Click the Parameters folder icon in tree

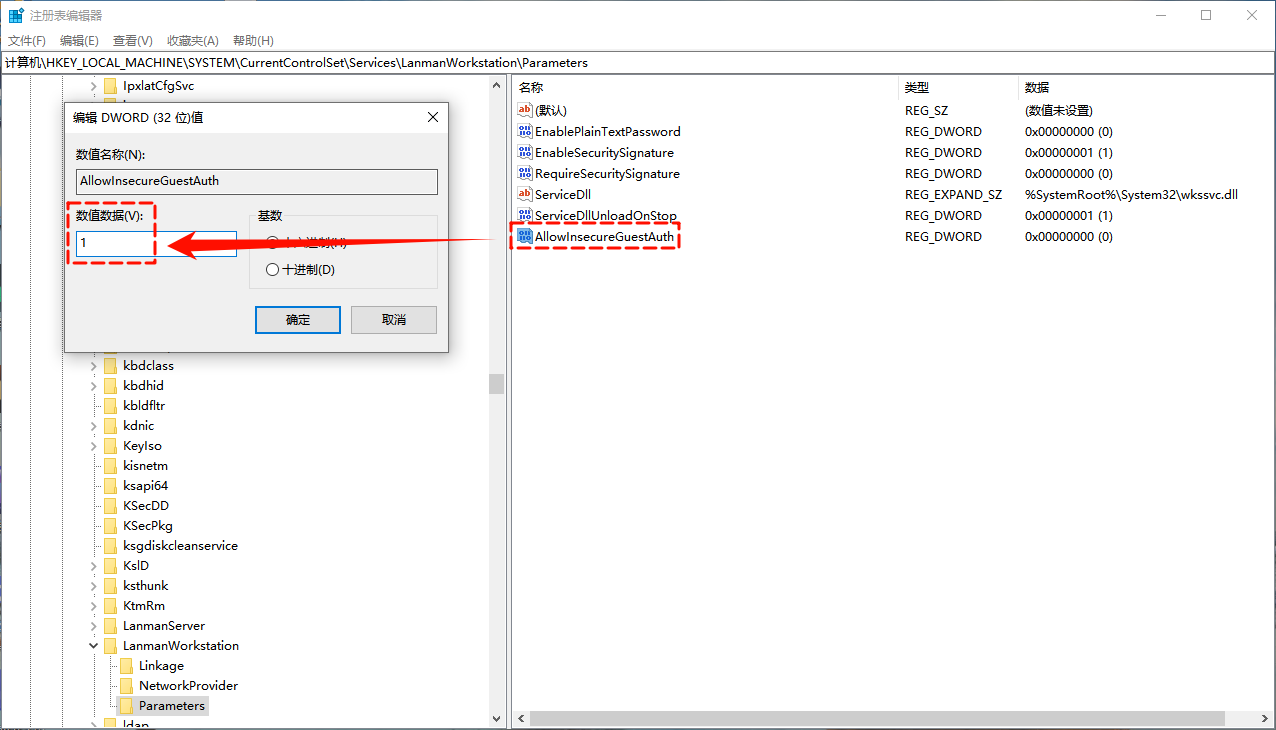click(x=126, y=706)
